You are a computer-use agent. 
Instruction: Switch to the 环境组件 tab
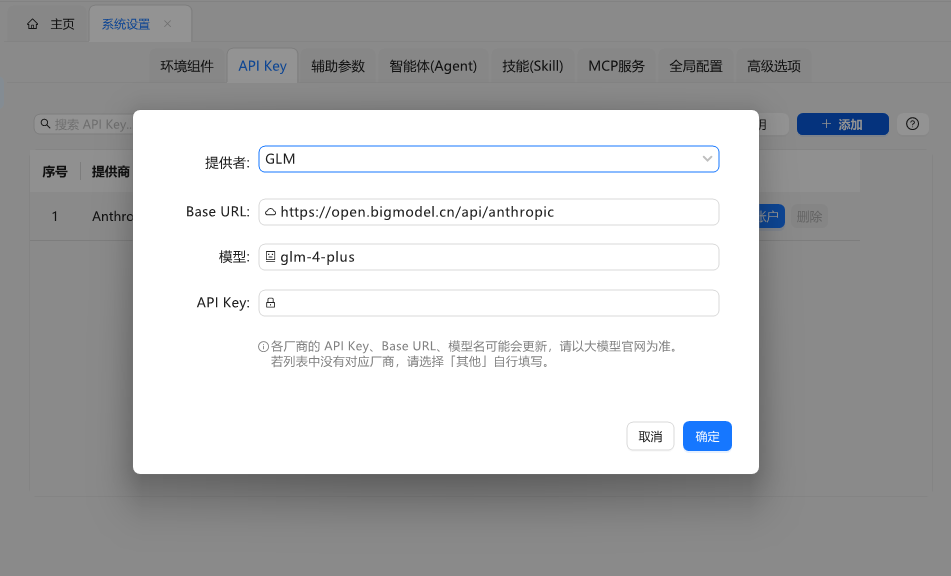tap(187, 66)
